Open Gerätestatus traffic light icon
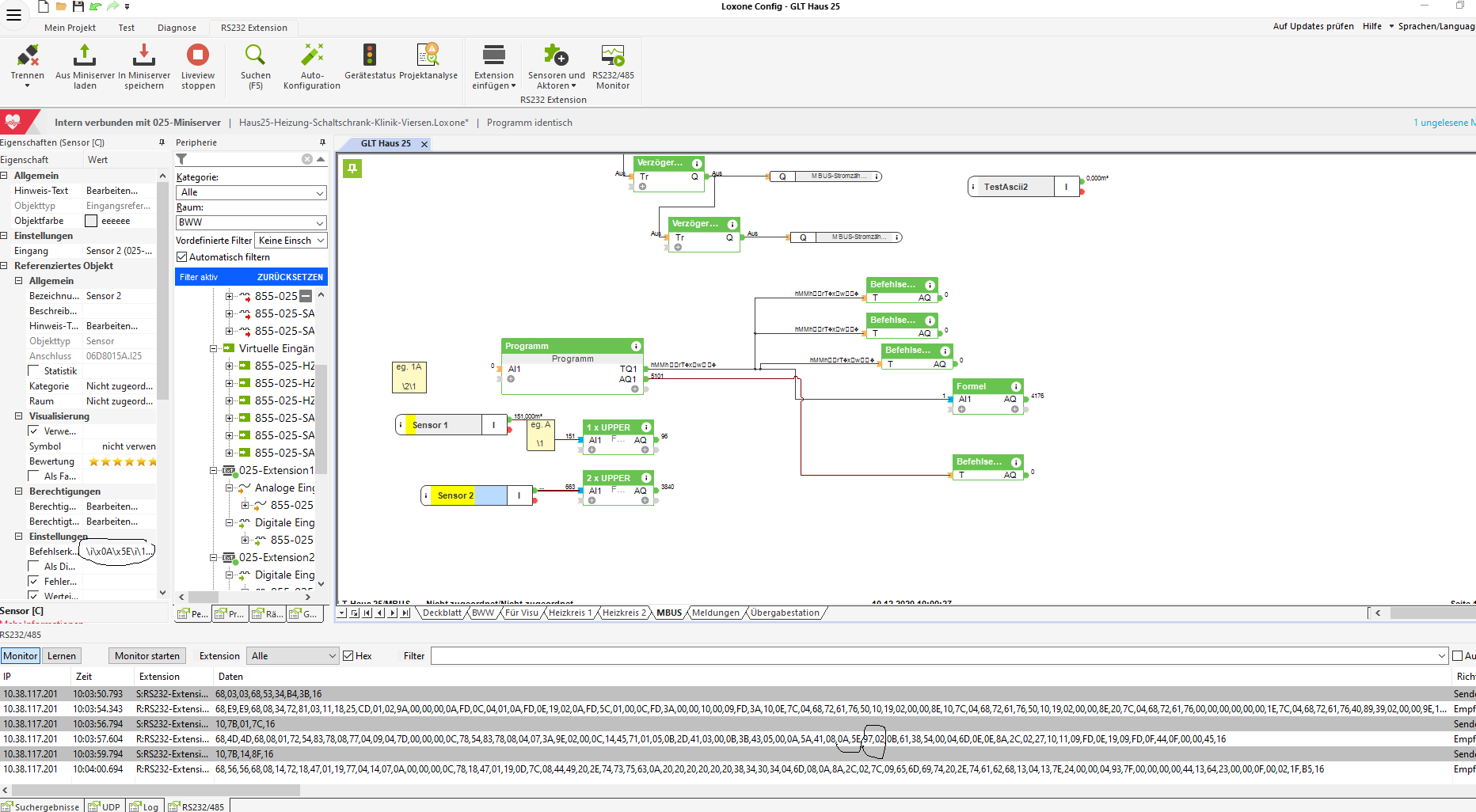Screen dimensions: 1476x812 (x=370, y=55)
